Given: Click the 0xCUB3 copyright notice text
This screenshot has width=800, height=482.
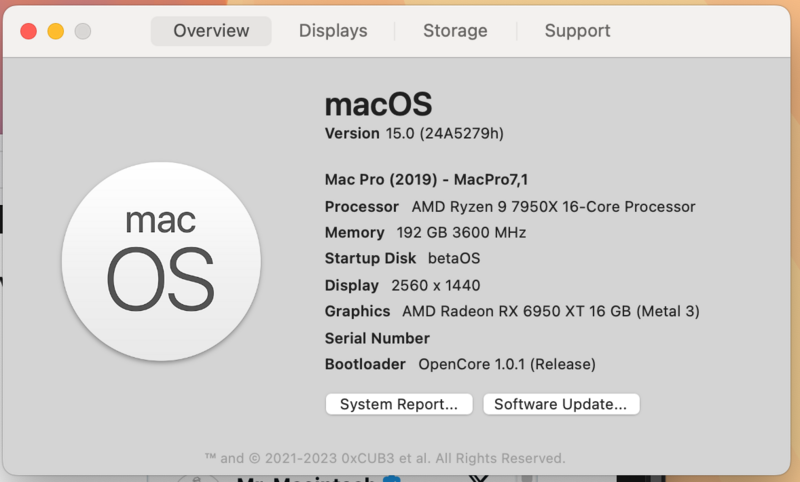Looking at the screenshot, I should pos(385,458).
